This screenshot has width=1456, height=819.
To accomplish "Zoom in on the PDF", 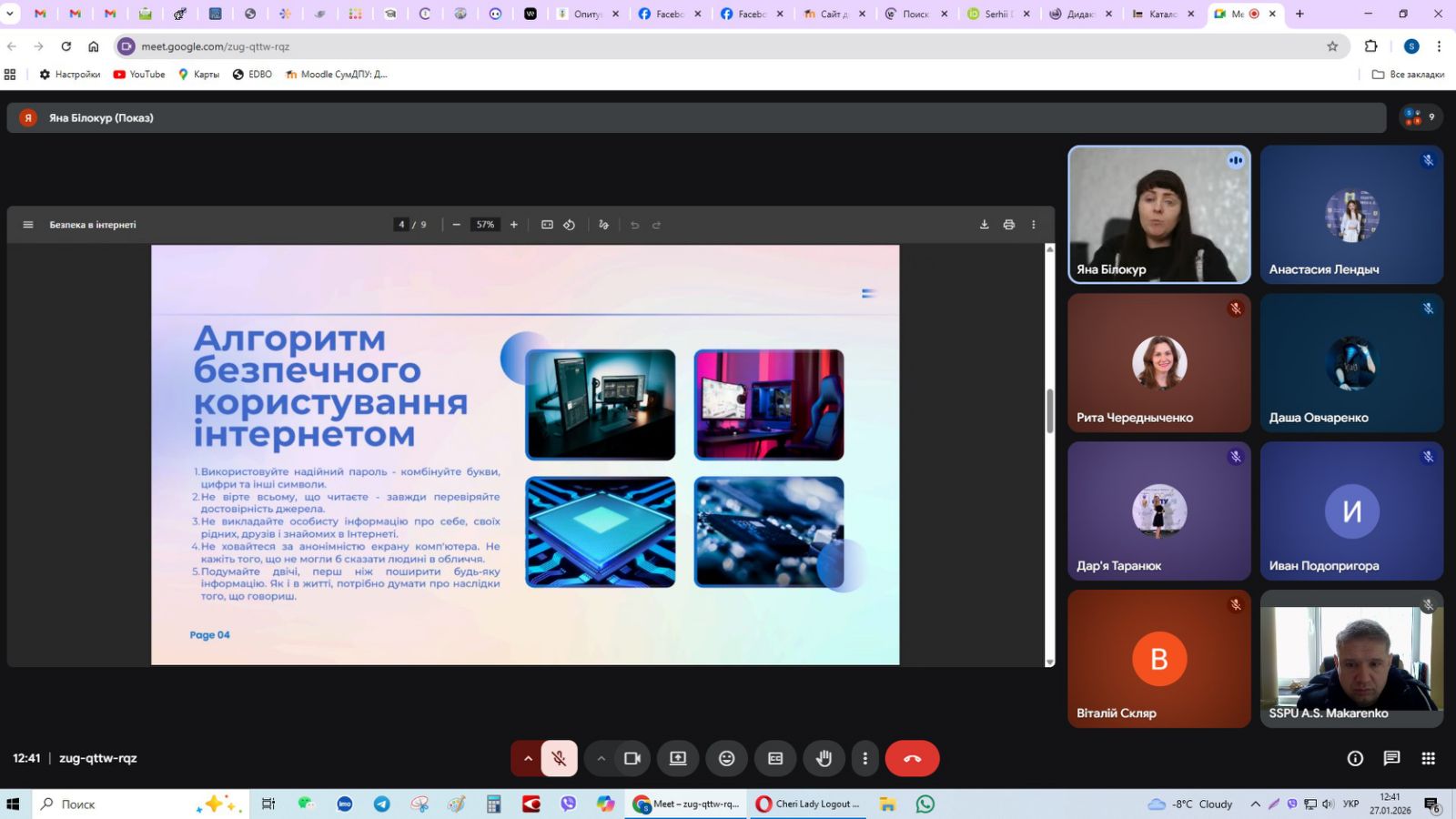I will (514, 225).
